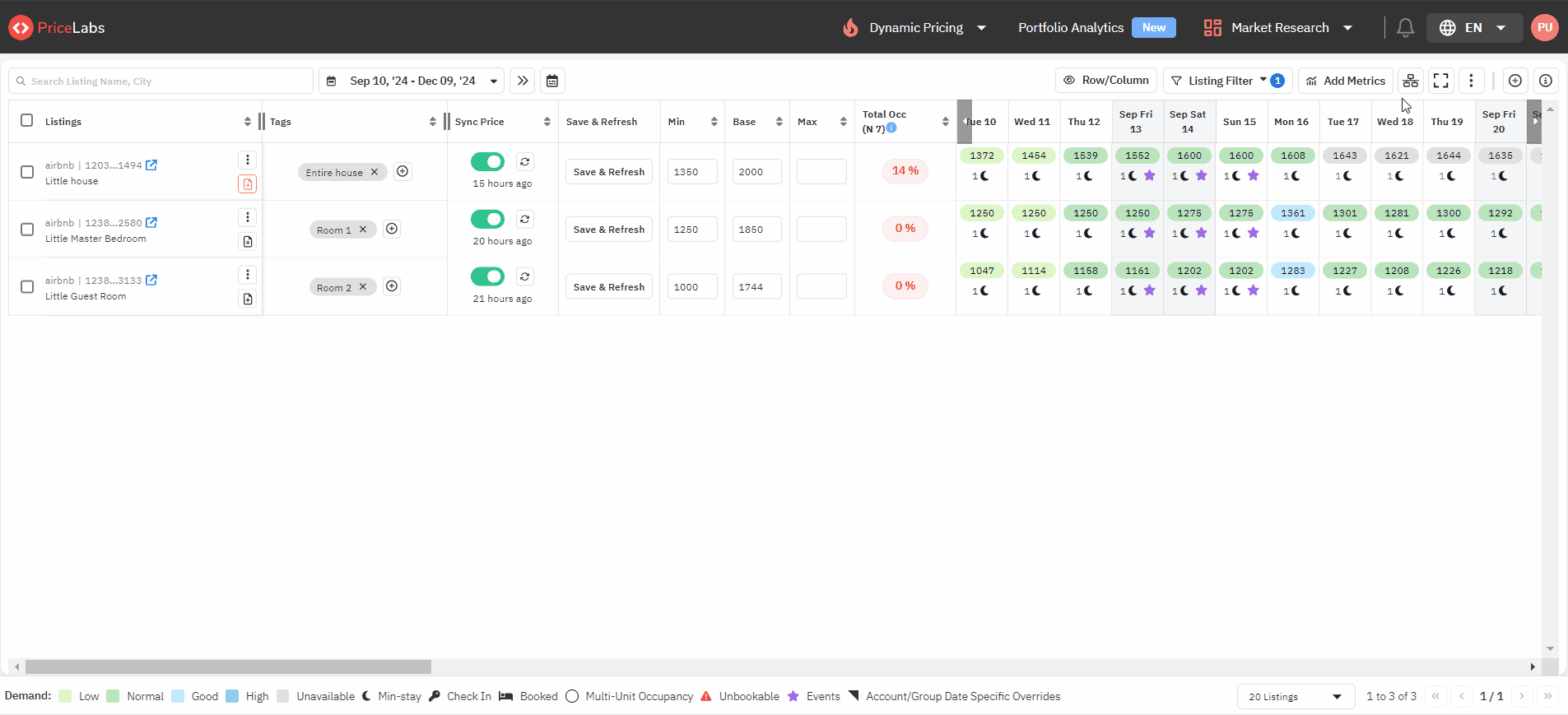The width and height of the screenshot is (1568, 715).
Task: Add a tag next to Entire house
Action: tap(402, 171)
